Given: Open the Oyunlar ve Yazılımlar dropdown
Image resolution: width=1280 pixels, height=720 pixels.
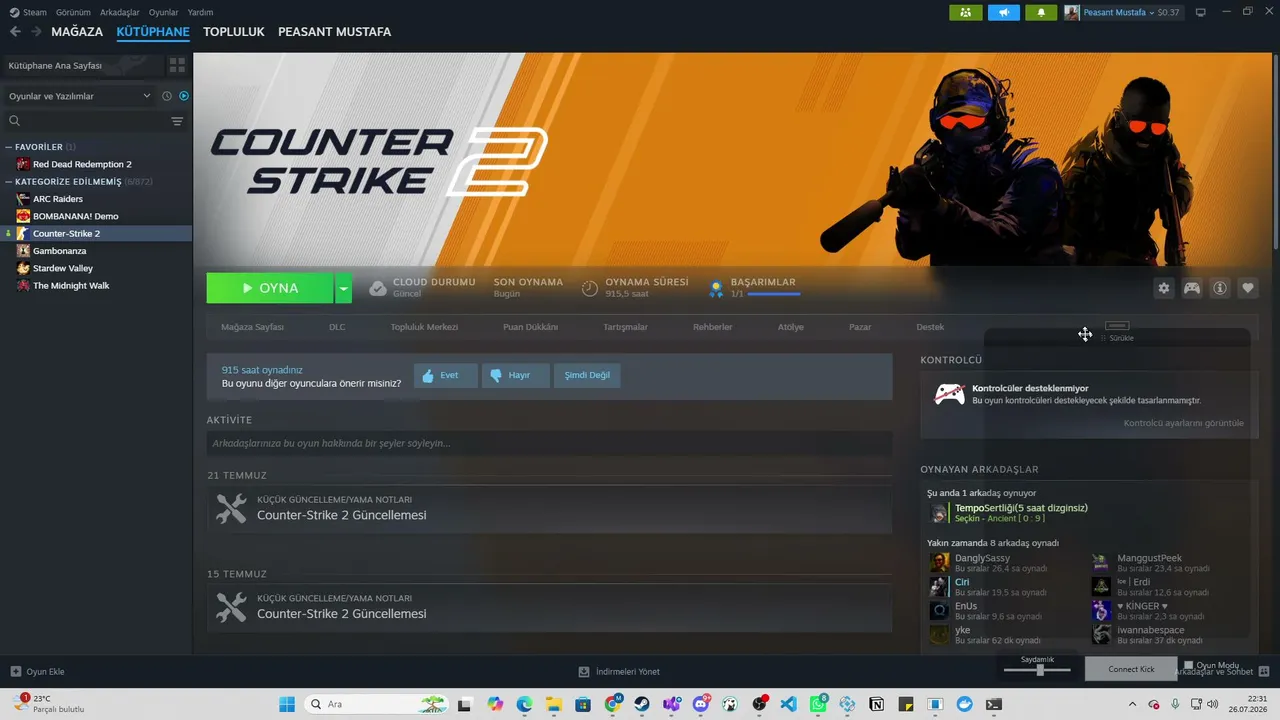Looking at the screenshot, I should pyautogui.click(x=80, y=96).
